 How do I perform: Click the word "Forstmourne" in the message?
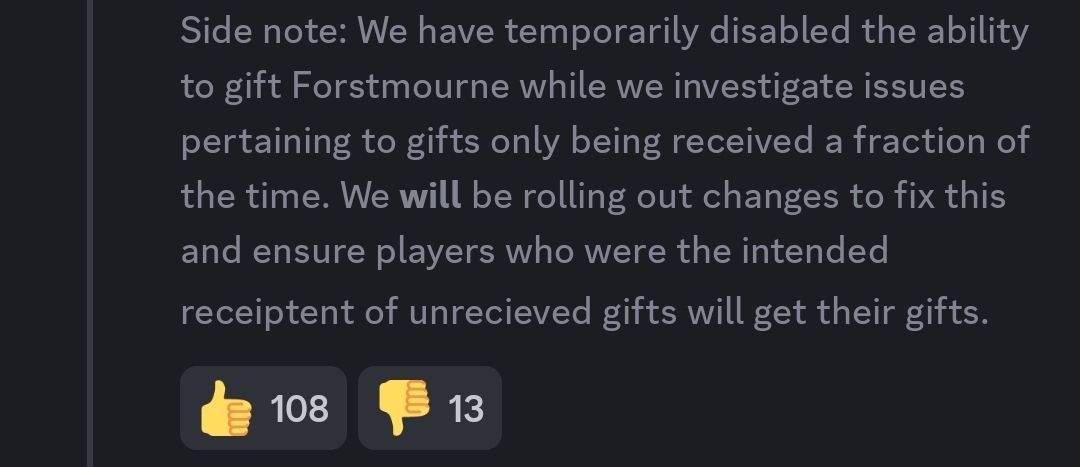point(401,87)
